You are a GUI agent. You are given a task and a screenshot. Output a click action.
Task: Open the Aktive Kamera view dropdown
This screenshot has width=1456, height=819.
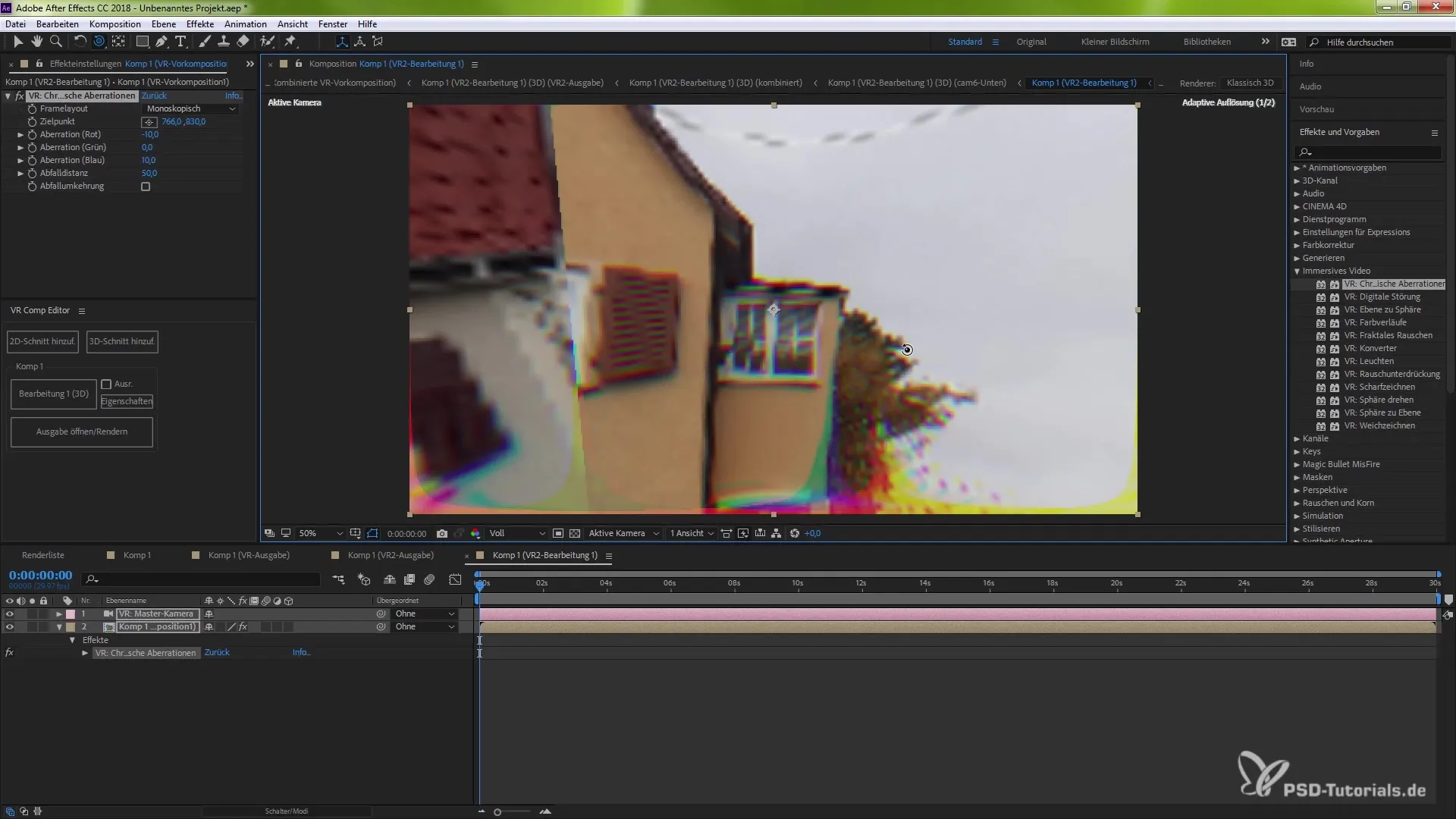[x=623, y=533]
